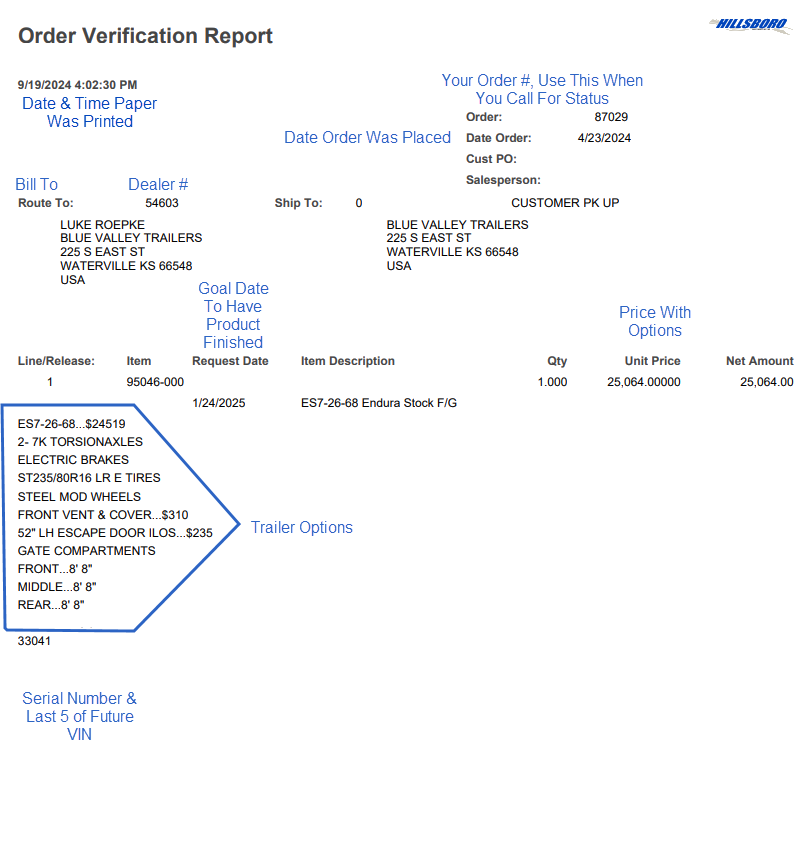
Task: Click the serial number 33041
Action: pyautogui.click(x=34, y=642)
